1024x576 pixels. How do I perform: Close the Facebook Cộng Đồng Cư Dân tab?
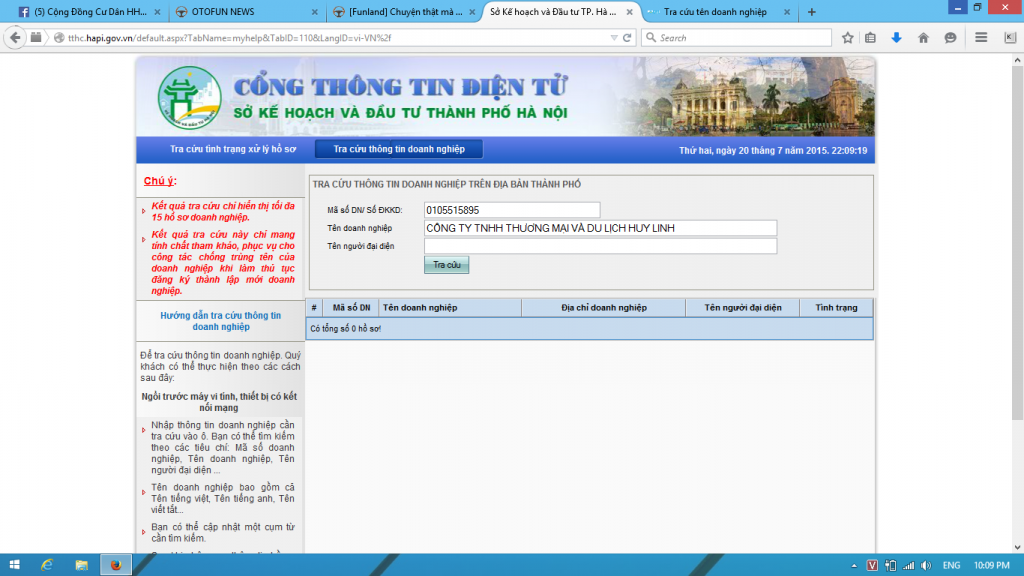click(157, 12)
